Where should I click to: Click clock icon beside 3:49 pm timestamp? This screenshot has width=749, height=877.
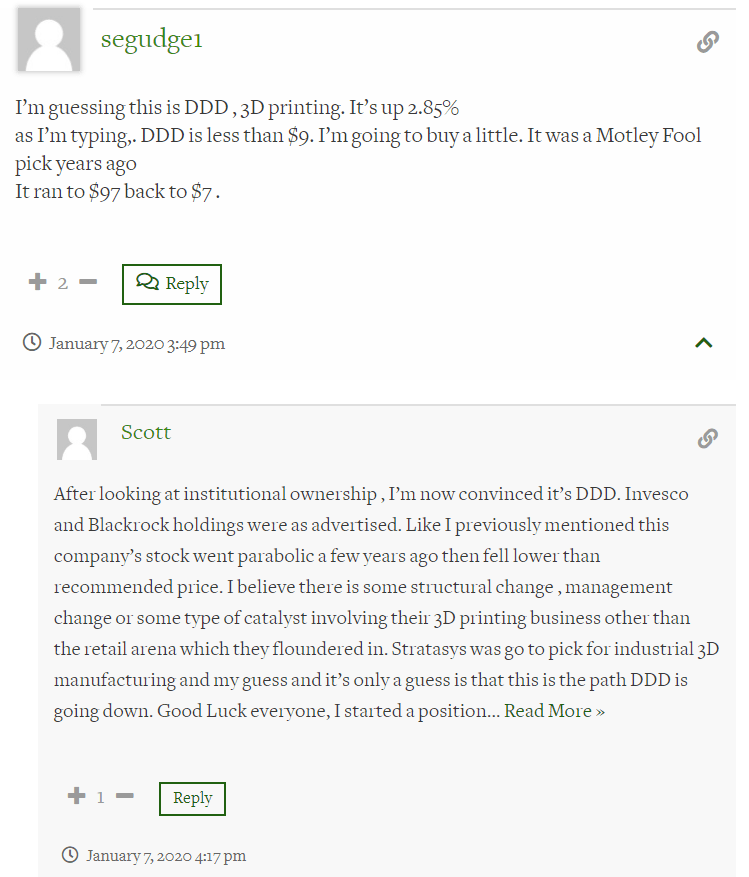click(x=32, y=342)
